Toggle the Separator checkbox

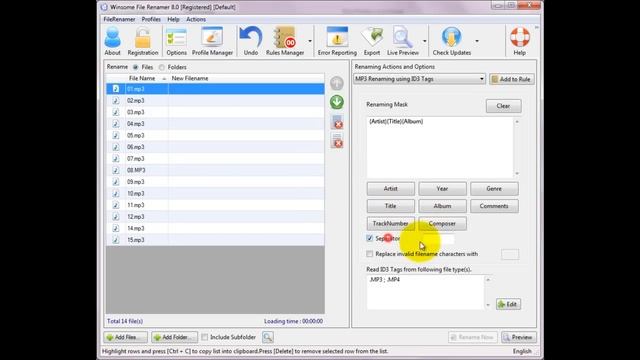(x=369, y=238)
